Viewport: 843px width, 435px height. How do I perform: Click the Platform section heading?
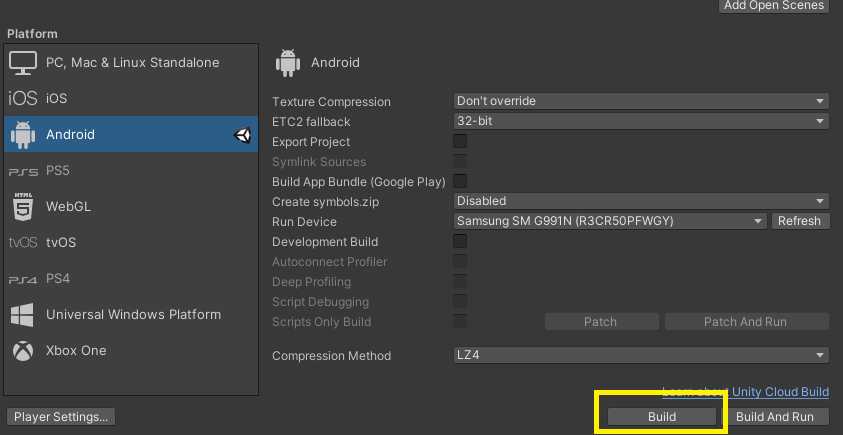[32, 34]
